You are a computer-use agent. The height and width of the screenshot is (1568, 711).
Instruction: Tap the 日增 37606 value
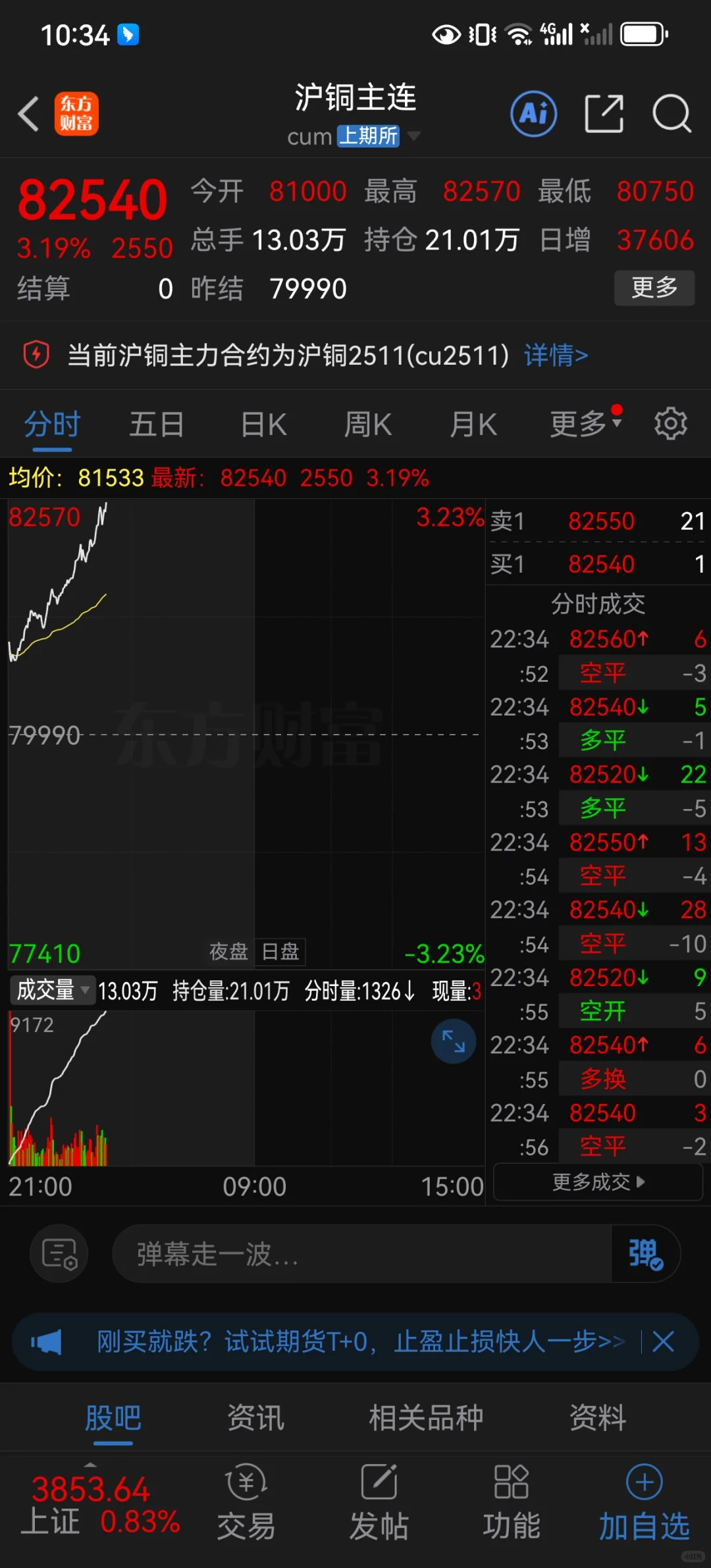[x=655, y=240]
